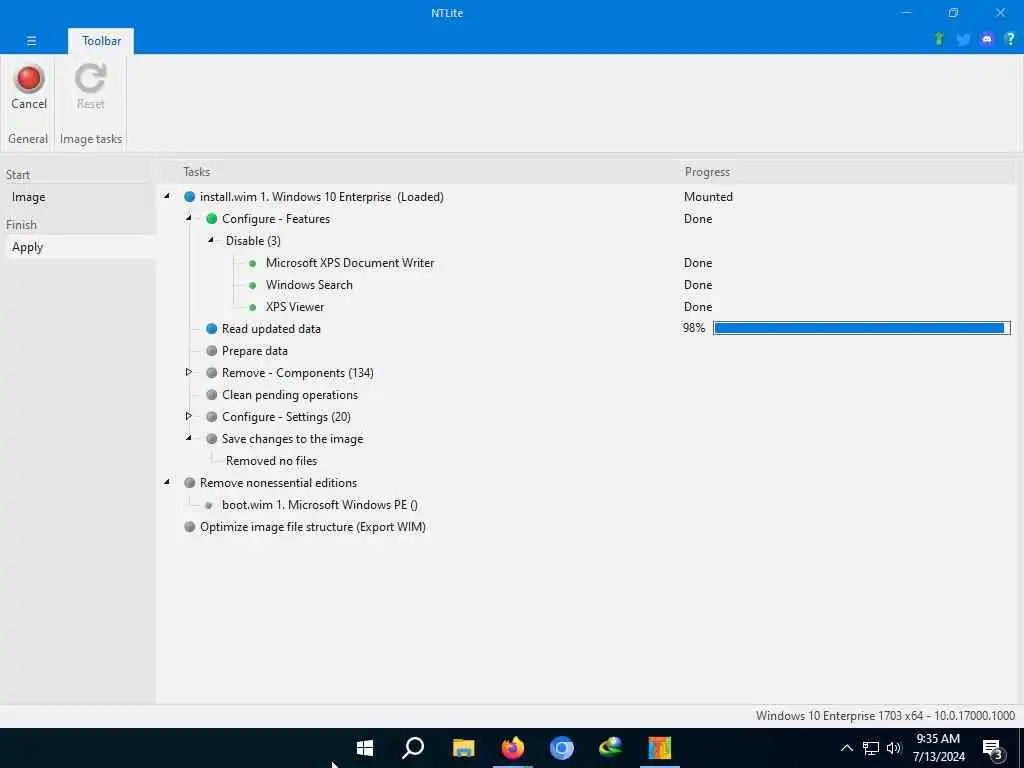This screenshot has height=768, width=1024.
Task: Show hidden system tray icons
Action: click(846, 748)
